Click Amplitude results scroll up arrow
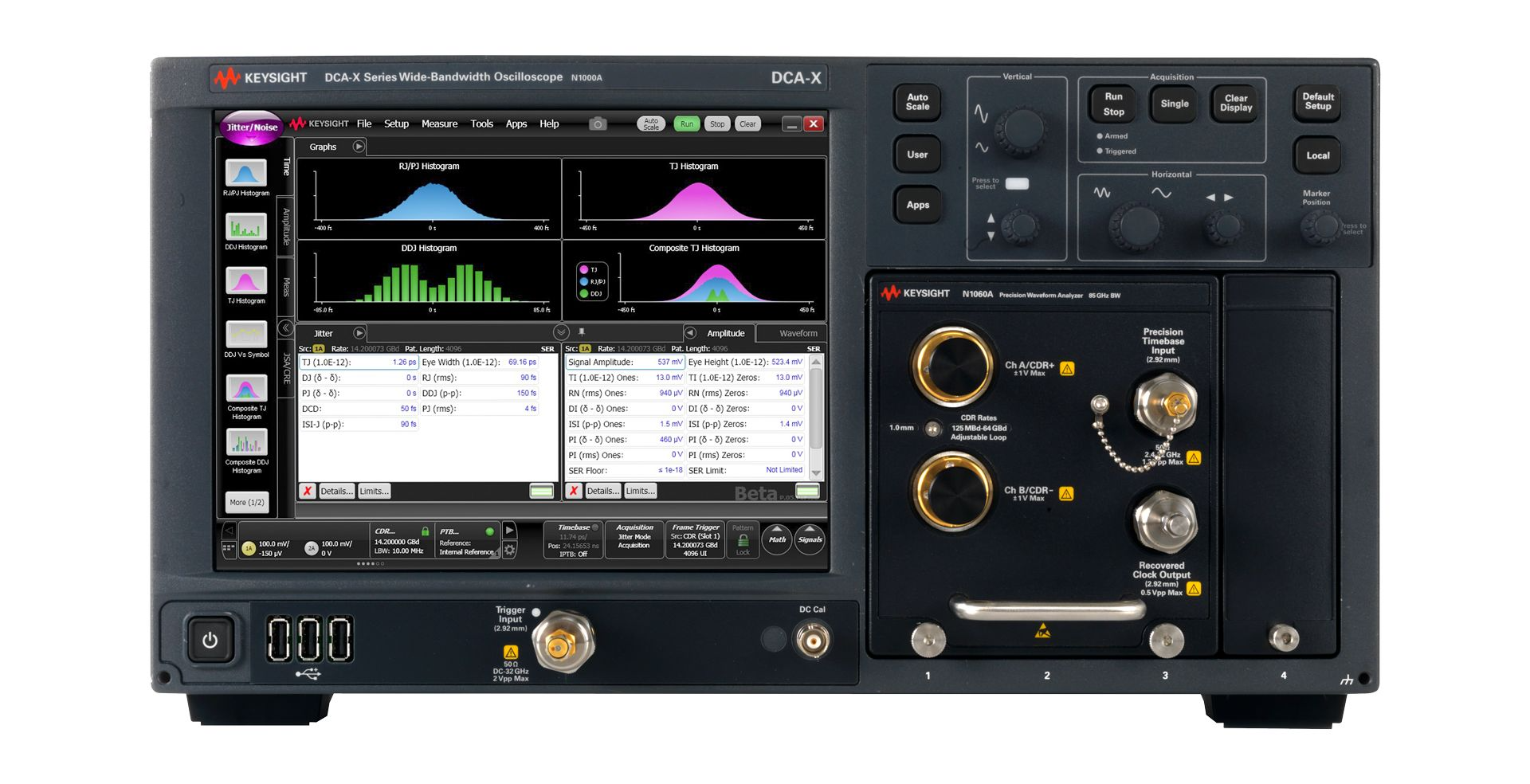The image size is (1530, 784). [x=816, y=363]
